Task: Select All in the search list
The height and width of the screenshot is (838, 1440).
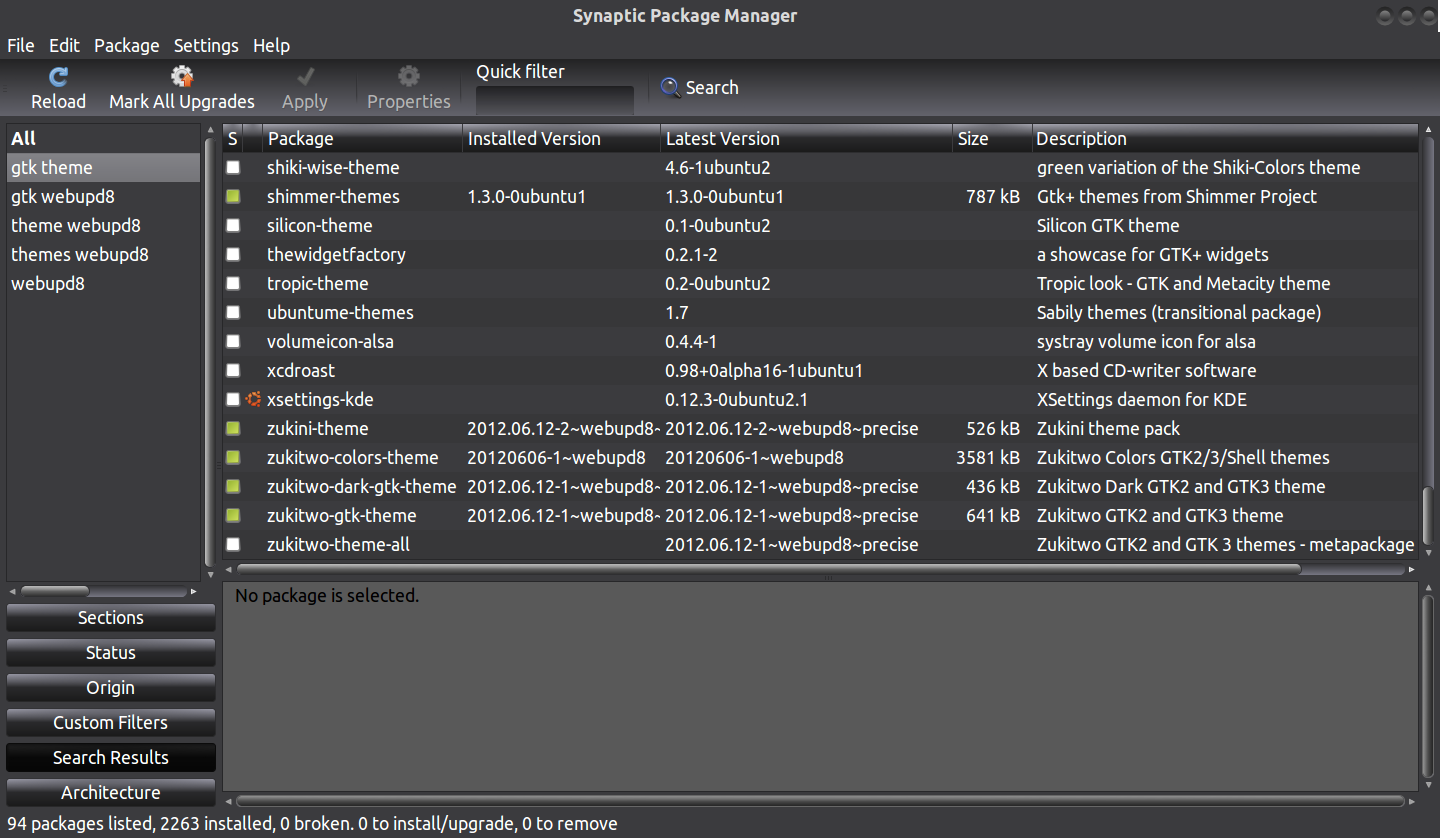Action: click(x=104, y=138)
